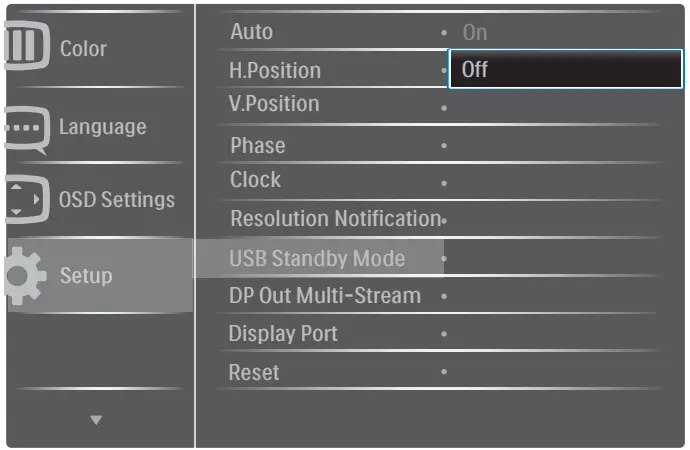Select the On option
This screenshot has height=450, width=690.
[x=474, y=32]
